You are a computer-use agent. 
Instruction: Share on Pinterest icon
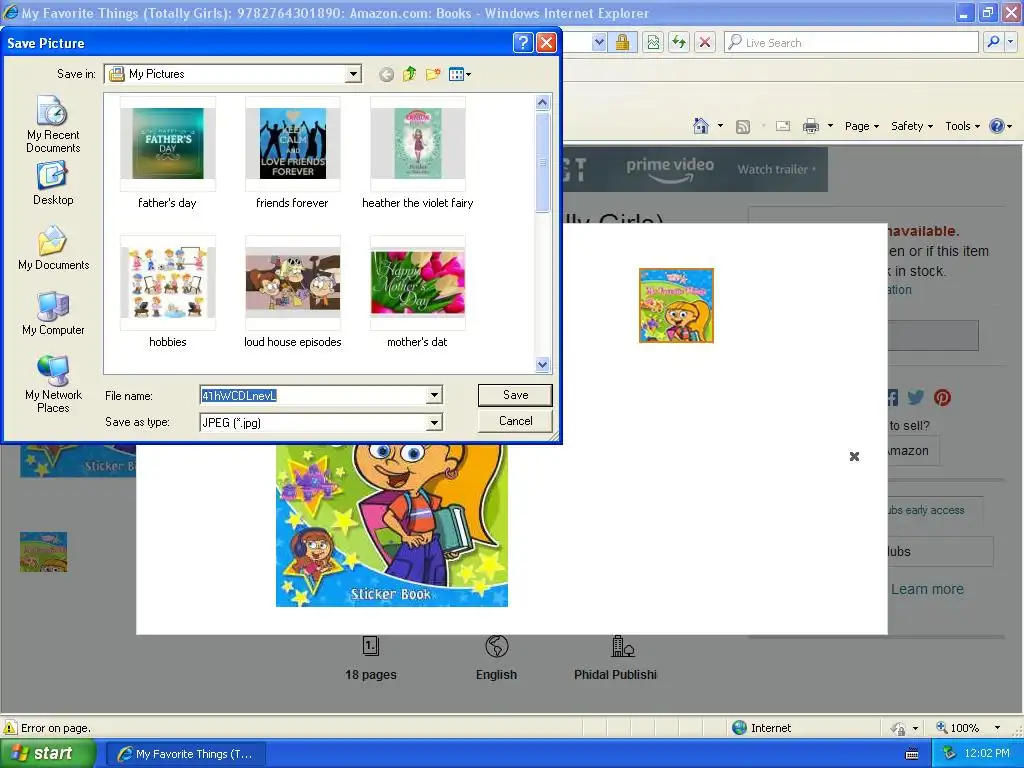(x=942, y=397)
